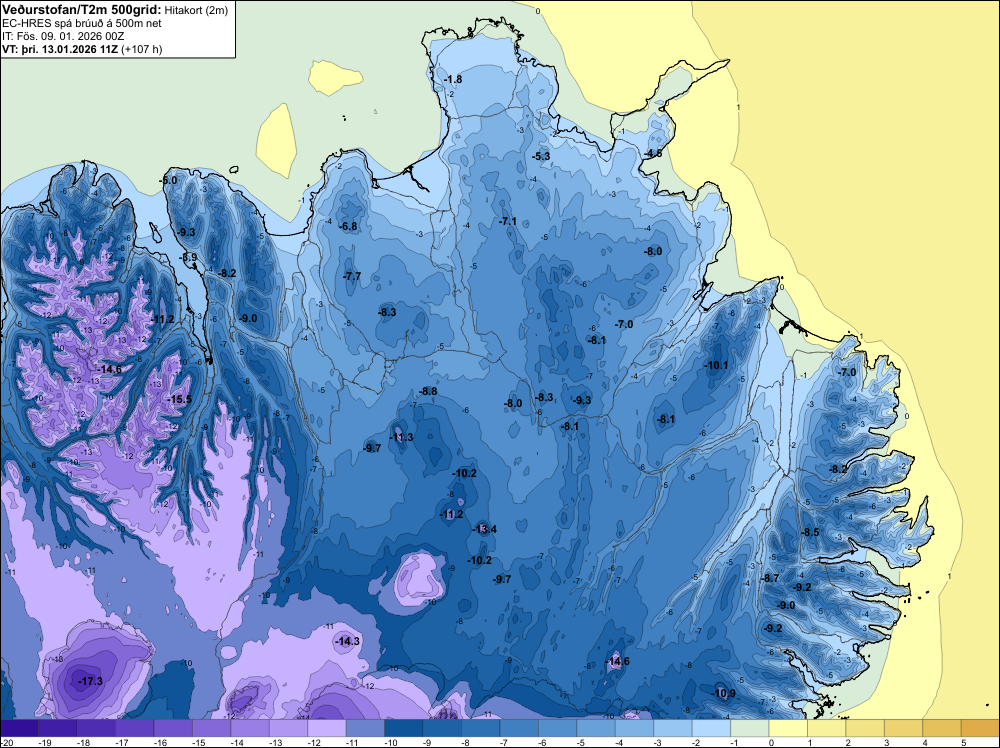1000x748 pixels.
Task: Select the pale yellow swatch between 0 and 1
Action: tap(788, 728)
